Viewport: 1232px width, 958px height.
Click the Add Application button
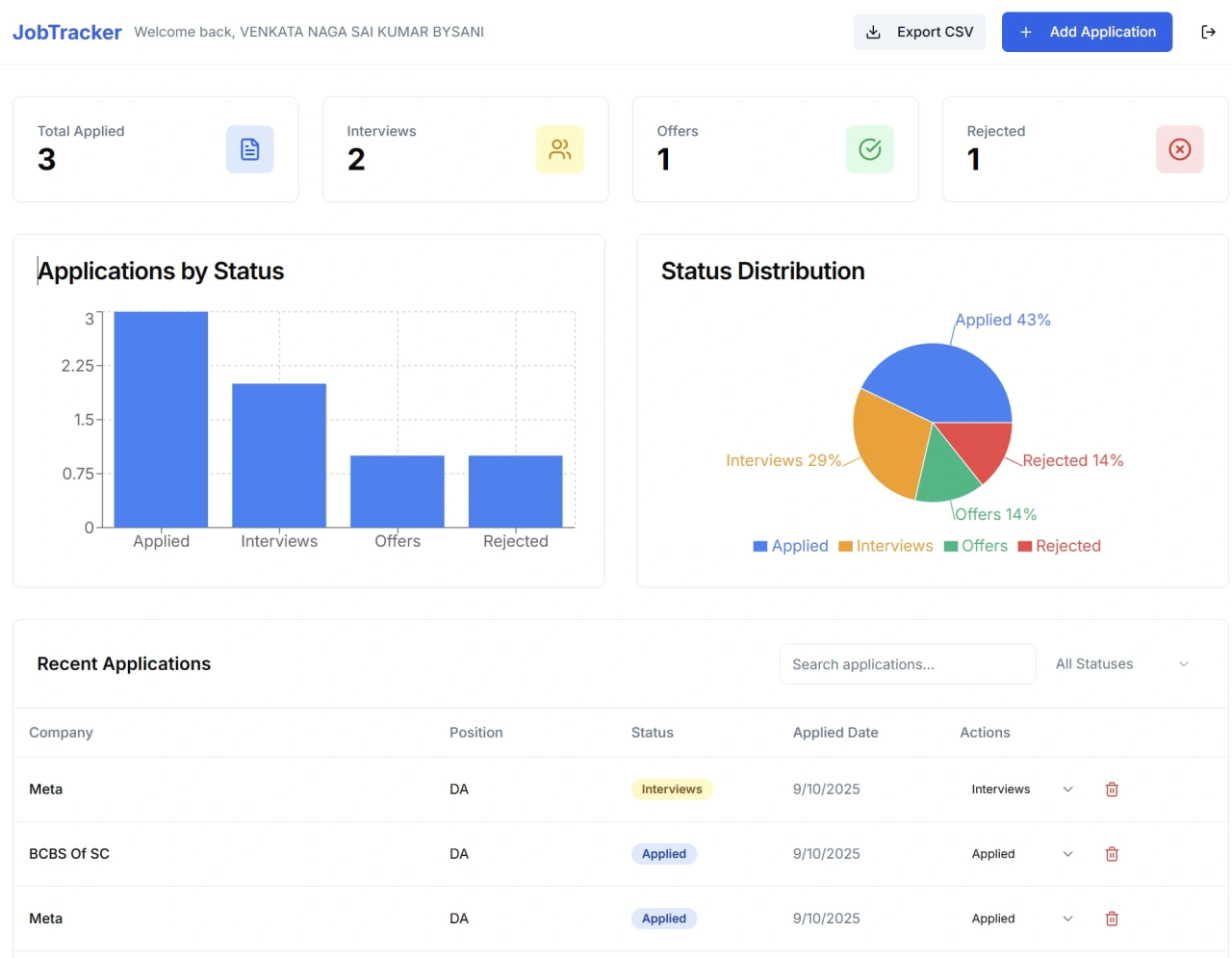(x=1087, y=32)
